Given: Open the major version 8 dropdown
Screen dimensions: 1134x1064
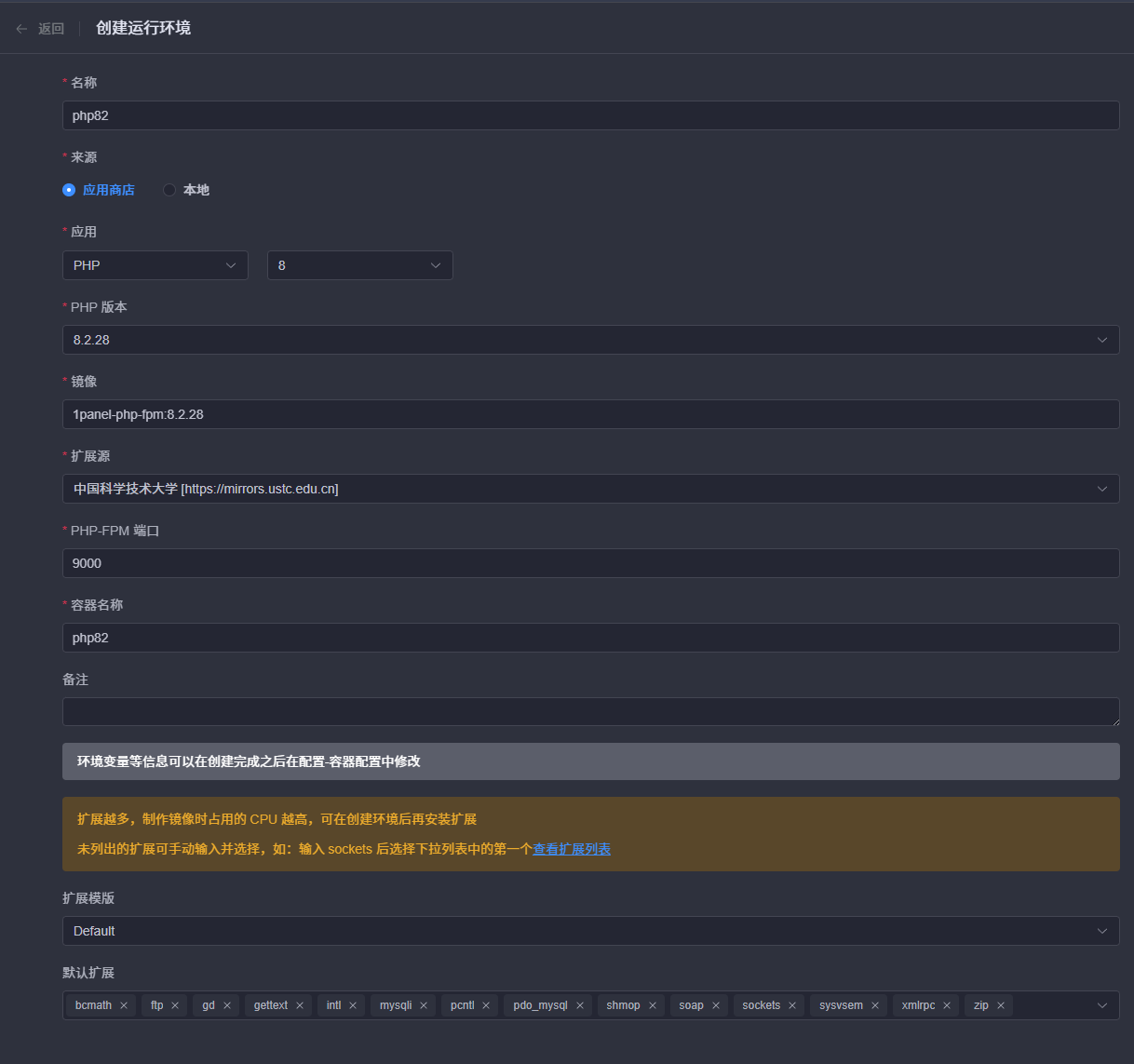Looking at the screenshot, I should [359, 265].
